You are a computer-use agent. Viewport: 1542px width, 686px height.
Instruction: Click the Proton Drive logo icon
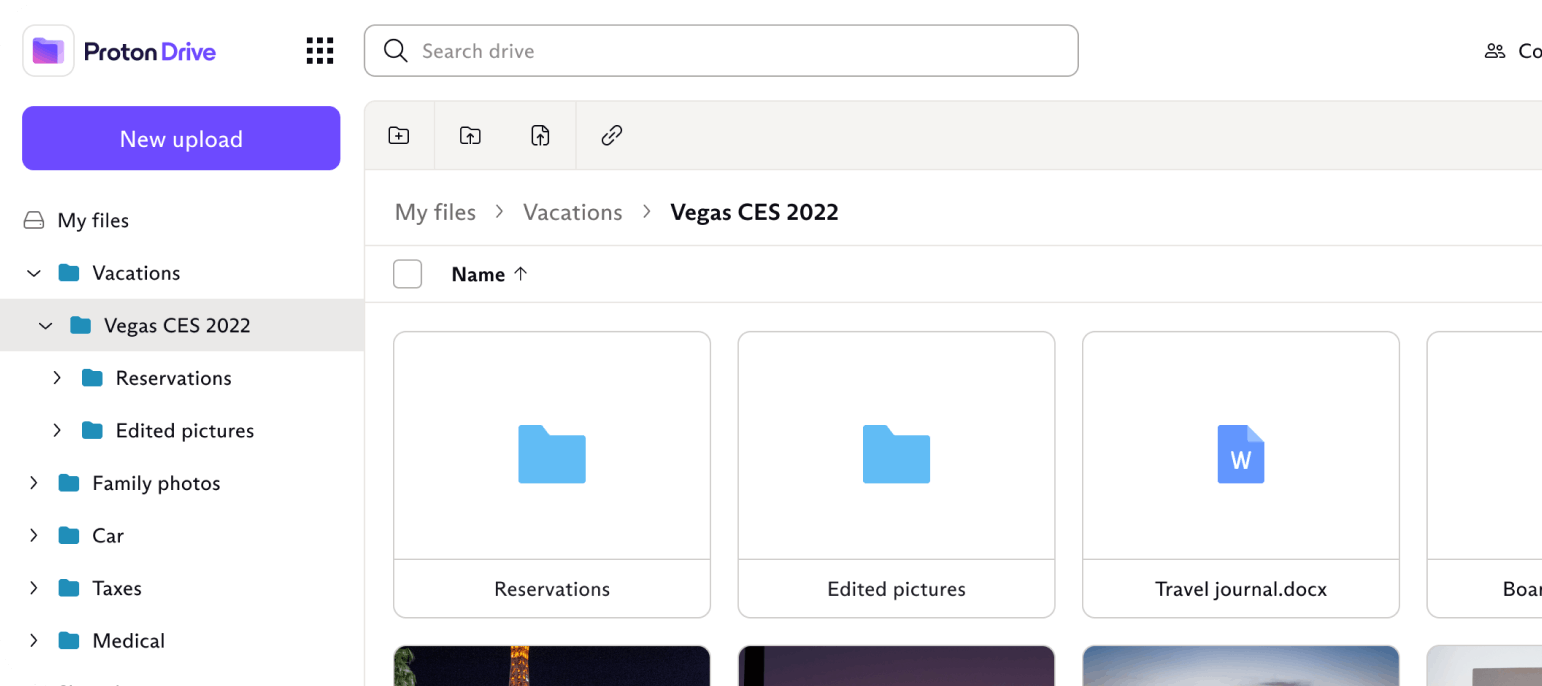click(x=48, y=51)
